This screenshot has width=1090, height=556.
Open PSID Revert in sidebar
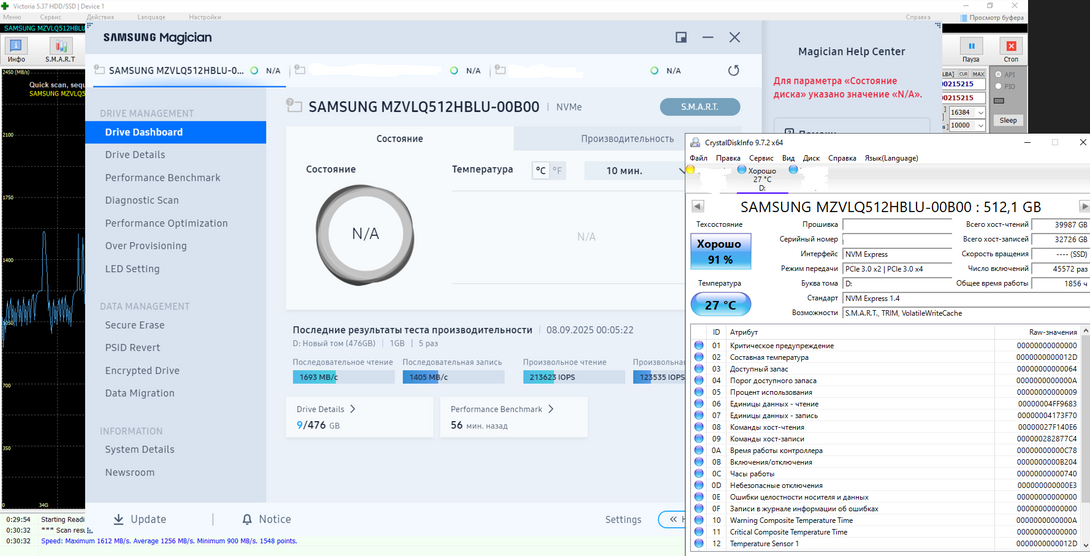point(132,348)
